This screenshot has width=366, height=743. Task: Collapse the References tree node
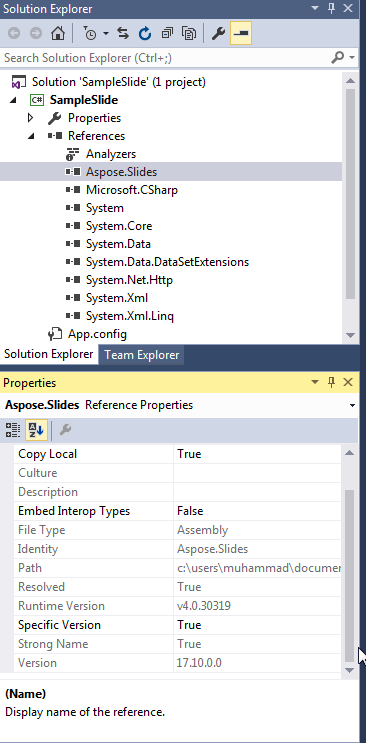(31, 136)
